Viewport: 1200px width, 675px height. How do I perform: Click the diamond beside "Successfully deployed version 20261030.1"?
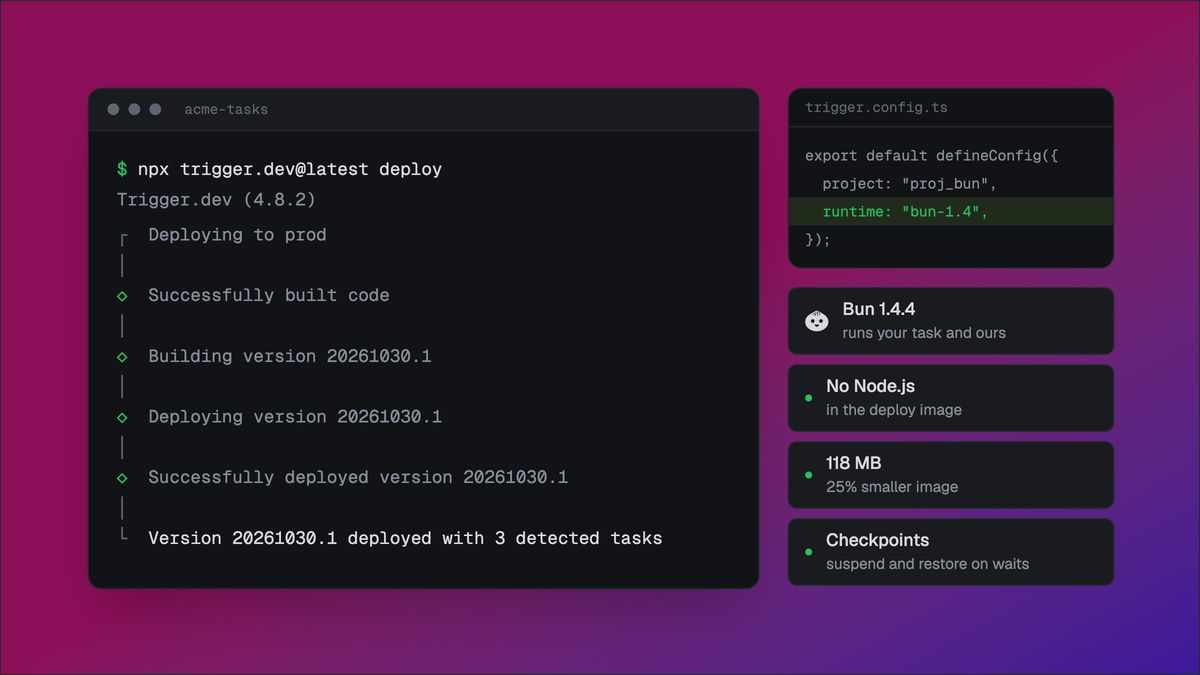[x=122, y=478]
